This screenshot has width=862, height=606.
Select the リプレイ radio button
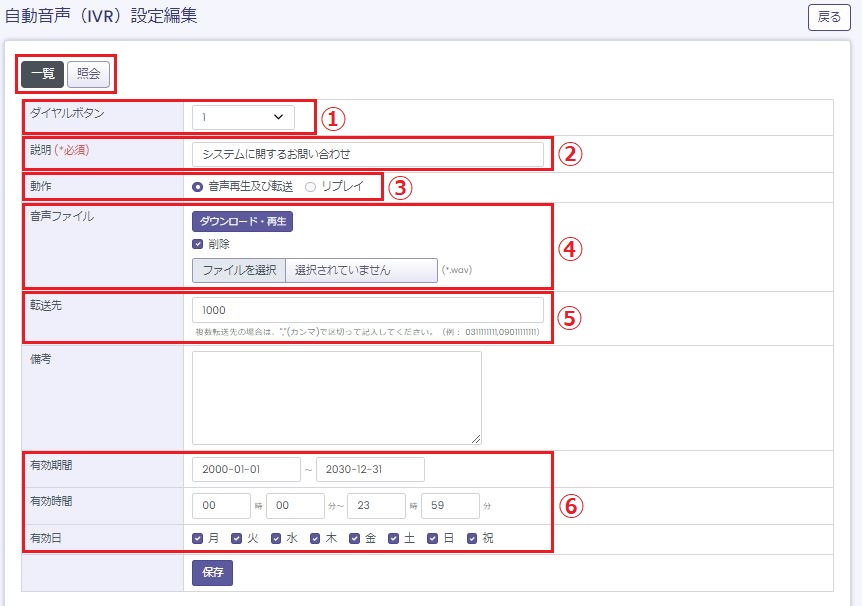pyautogui.click(x=310, y=187)
